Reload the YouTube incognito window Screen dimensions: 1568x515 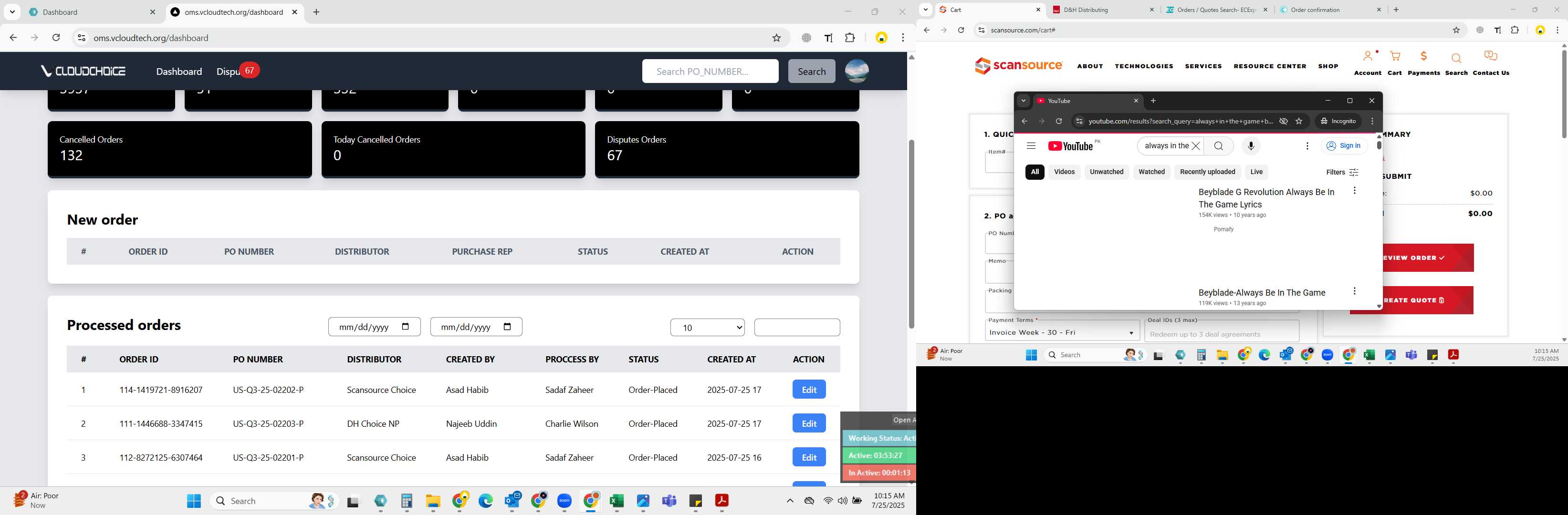pos(1058,121)
